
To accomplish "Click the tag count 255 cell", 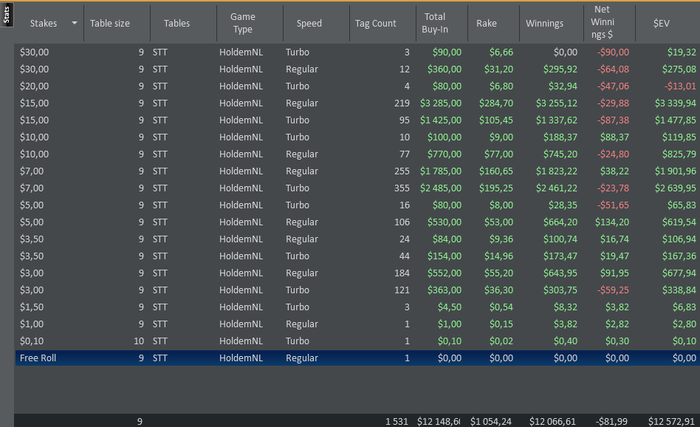I will pos(402,171).
